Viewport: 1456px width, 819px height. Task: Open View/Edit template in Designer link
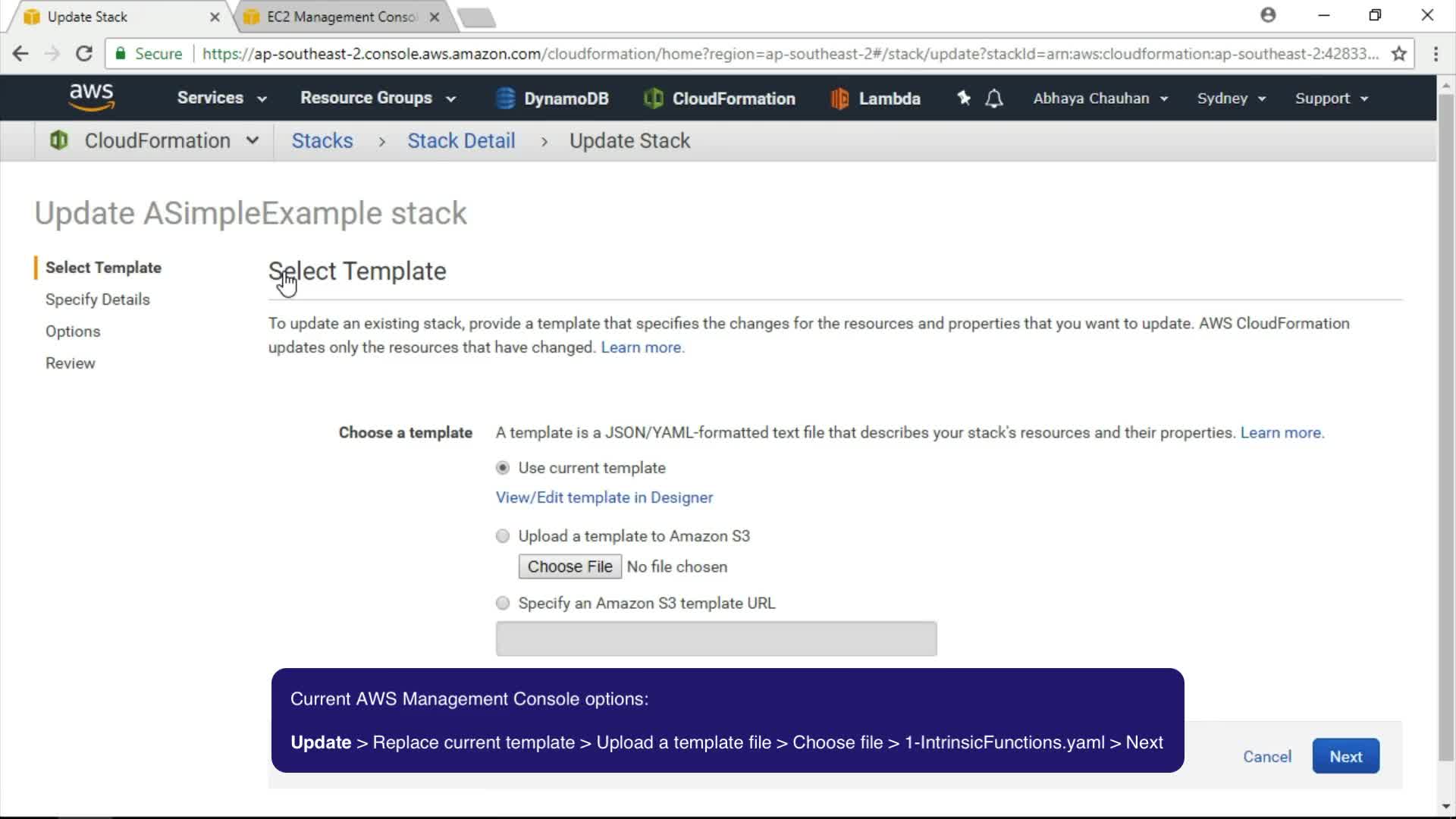point(604,497)
